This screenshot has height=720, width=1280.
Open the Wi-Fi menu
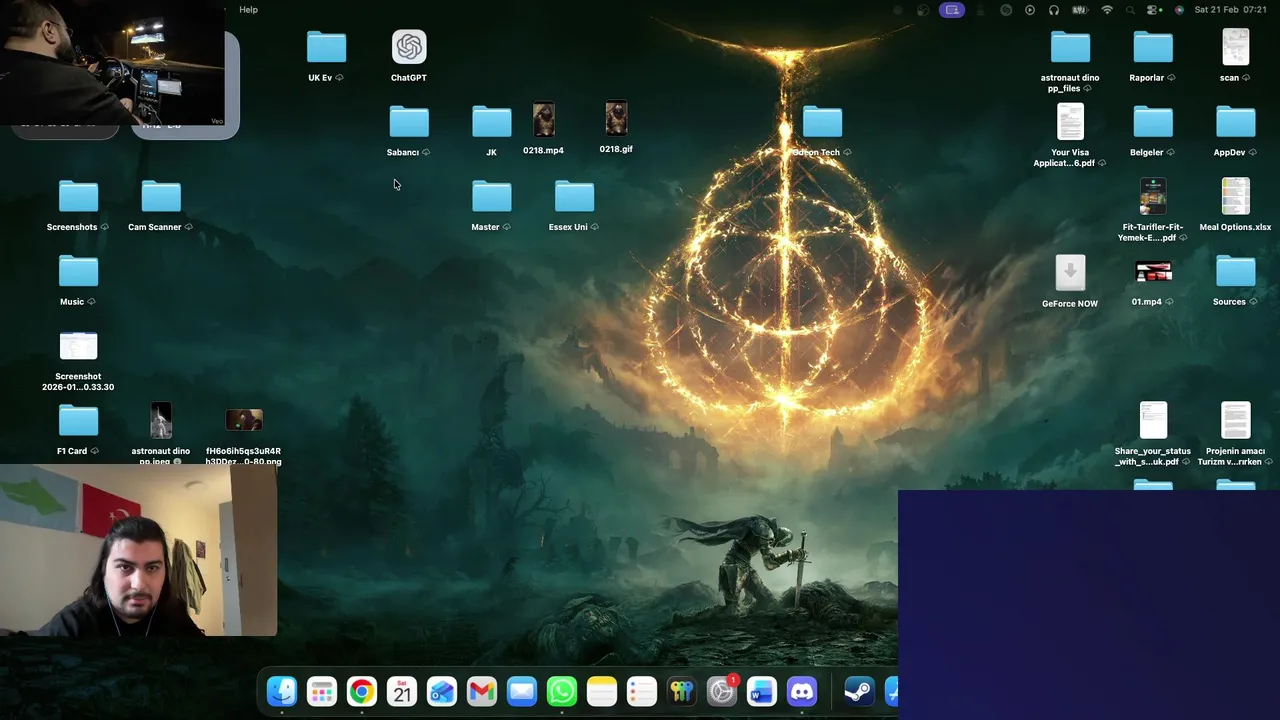[x=1107, y=10]
